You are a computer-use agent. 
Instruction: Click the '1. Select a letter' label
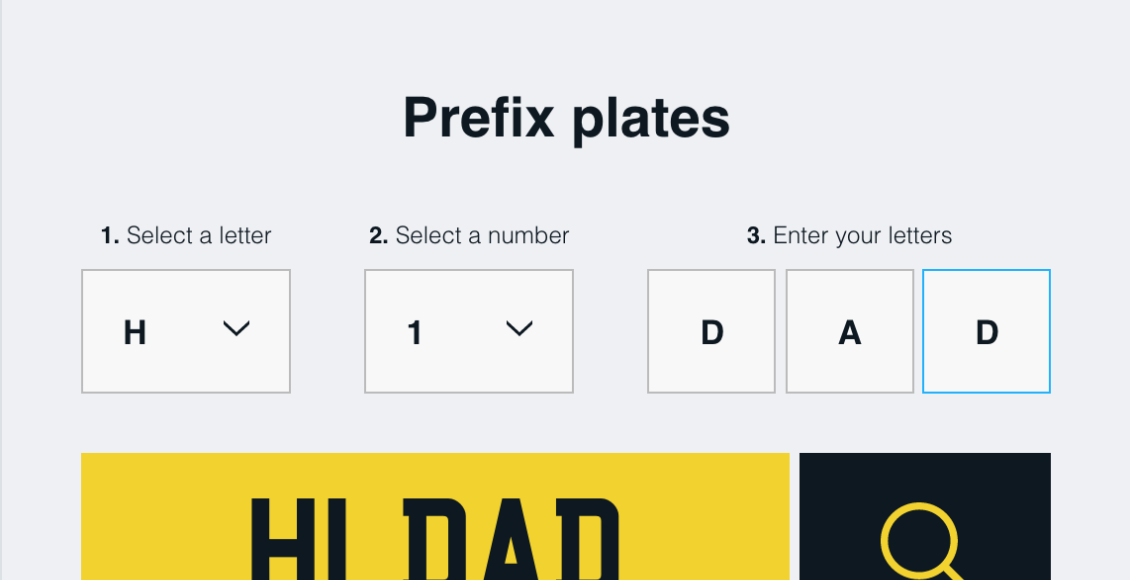pos(186,236)
